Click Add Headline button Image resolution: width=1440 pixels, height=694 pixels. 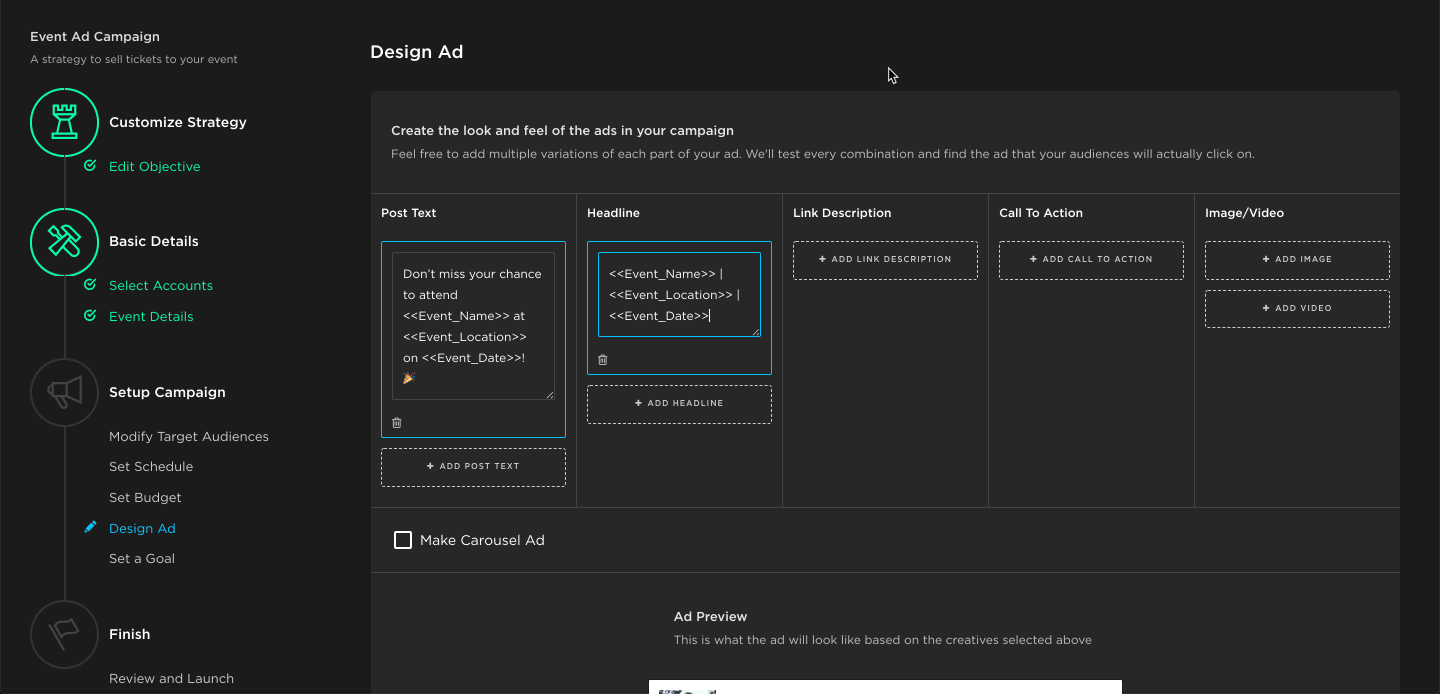(x=679, y=404)
